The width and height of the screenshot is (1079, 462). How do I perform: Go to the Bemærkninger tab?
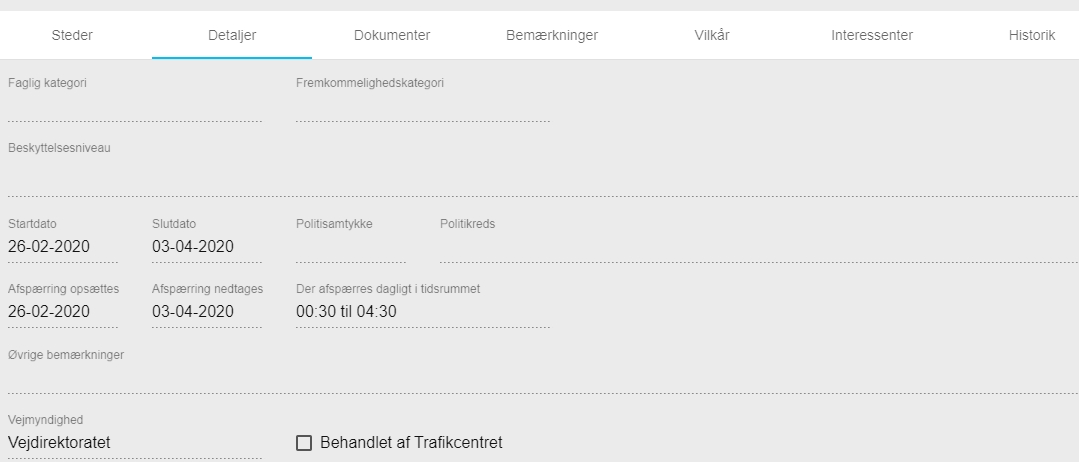pyautogui.click(x=552, y=36)
